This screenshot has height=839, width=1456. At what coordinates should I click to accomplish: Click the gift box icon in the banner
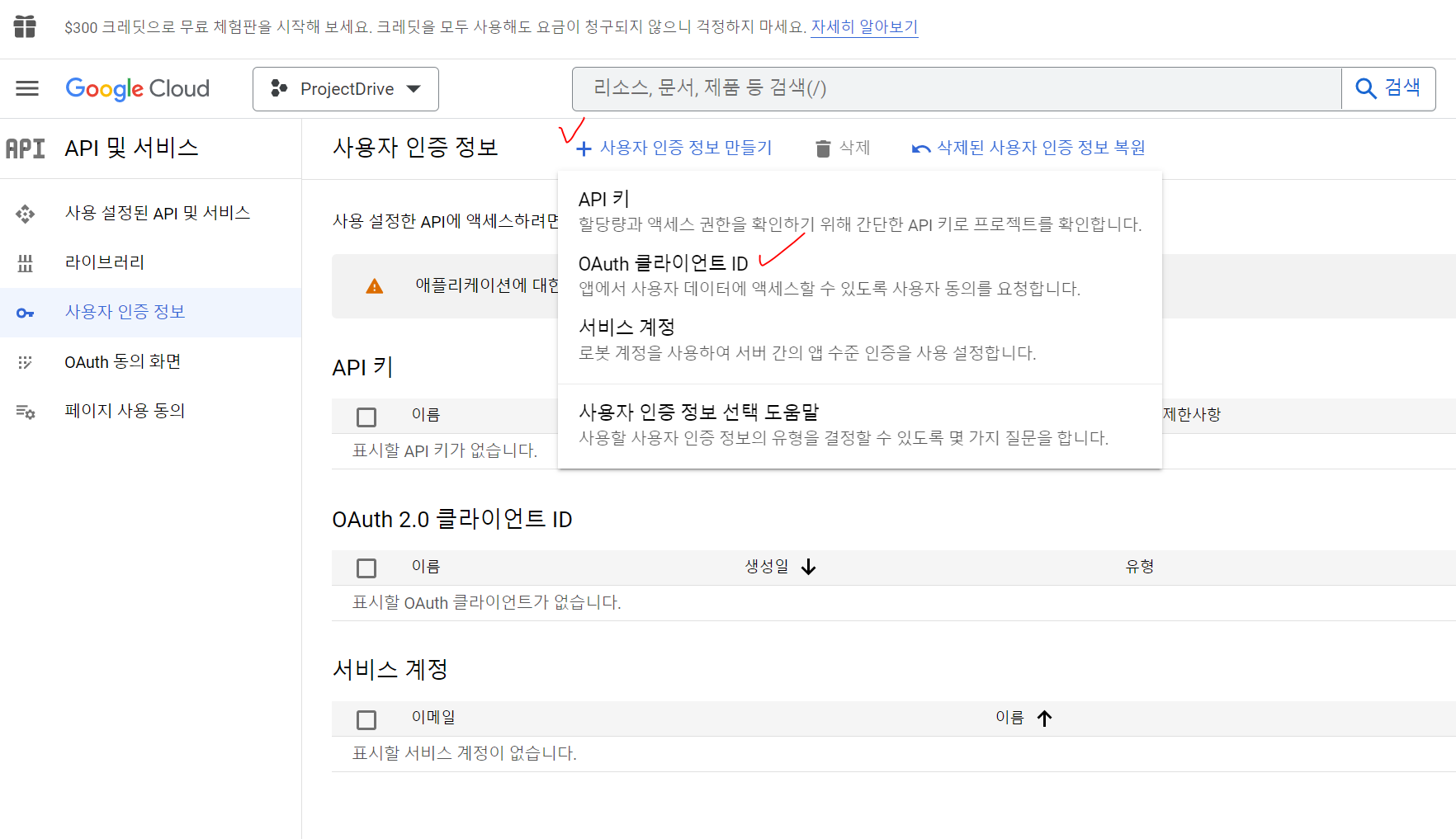coord(25,26)
